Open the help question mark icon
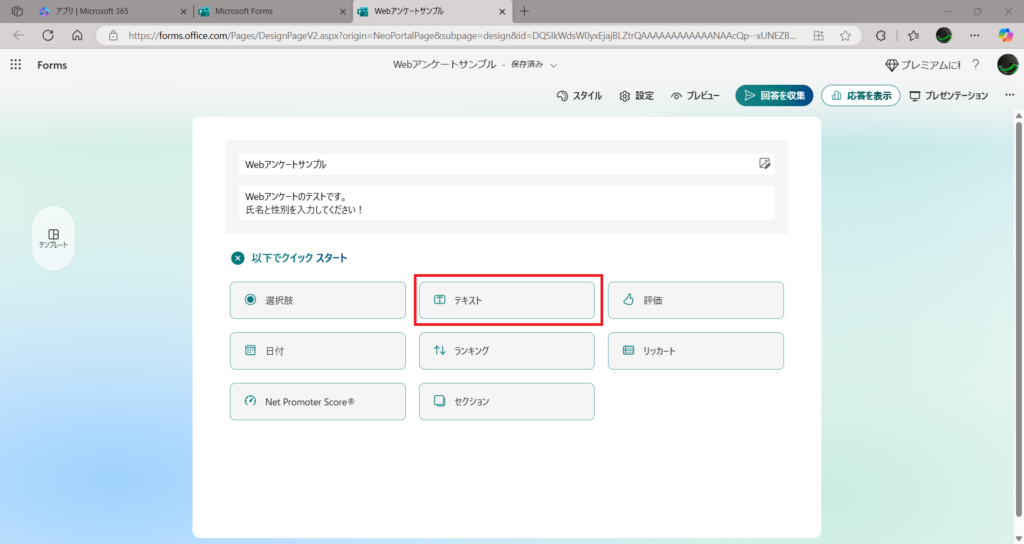 click(975, 65)
